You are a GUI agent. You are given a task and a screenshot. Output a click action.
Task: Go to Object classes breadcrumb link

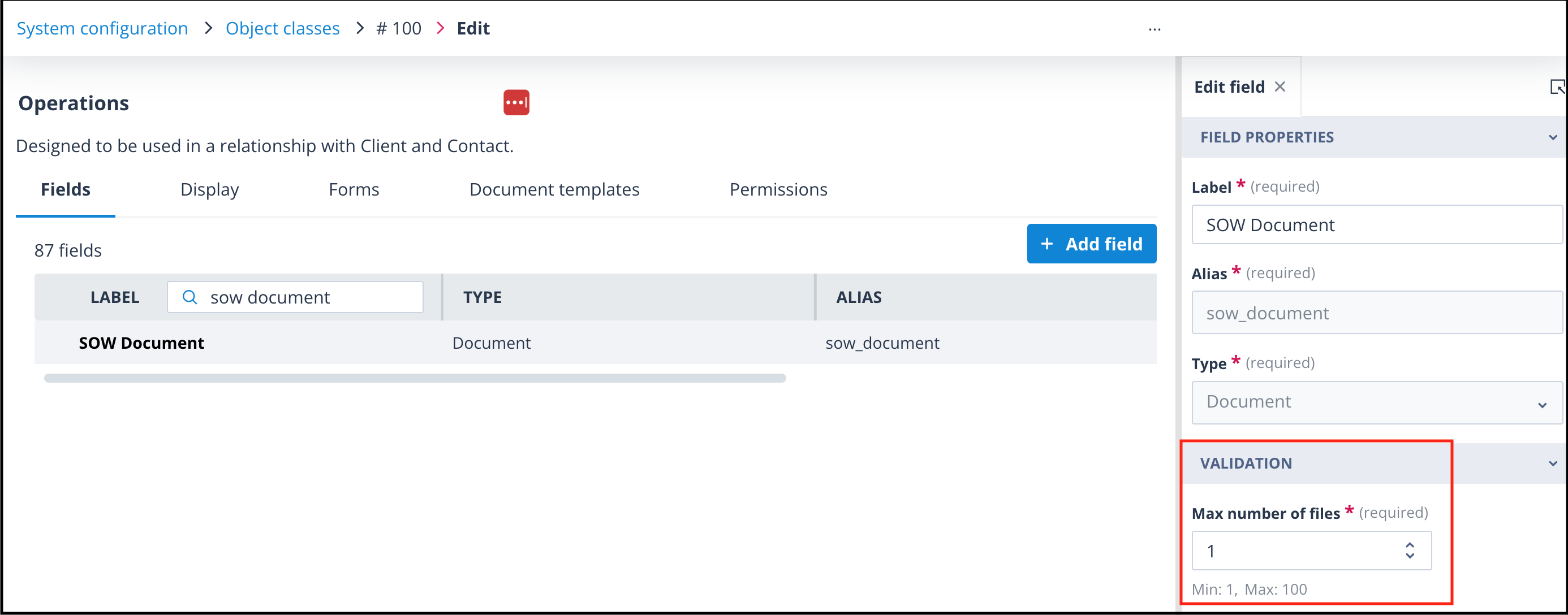point(282,29)
